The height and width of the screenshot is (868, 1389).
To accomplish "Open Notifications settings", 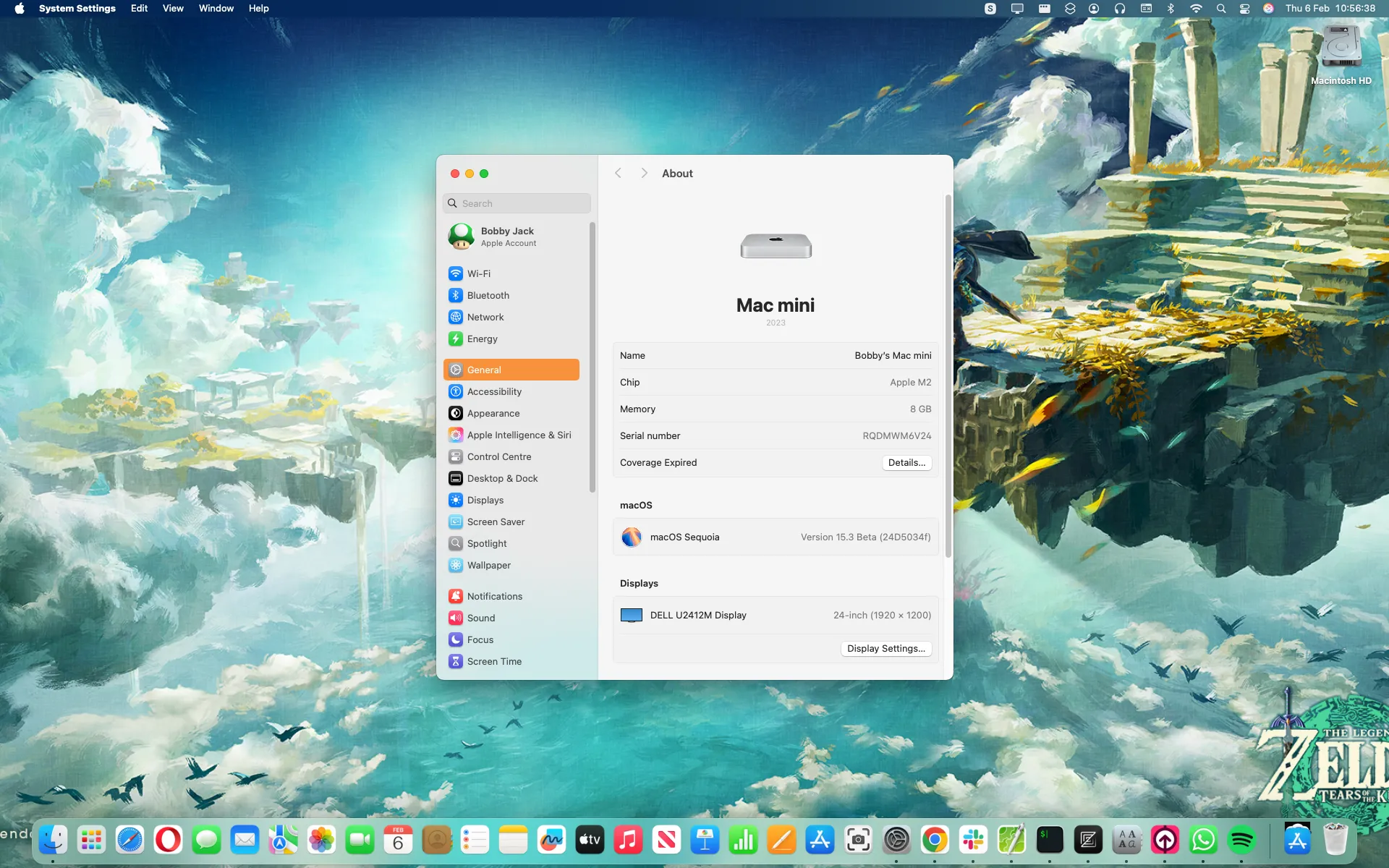I will click(x=495, y=596).
